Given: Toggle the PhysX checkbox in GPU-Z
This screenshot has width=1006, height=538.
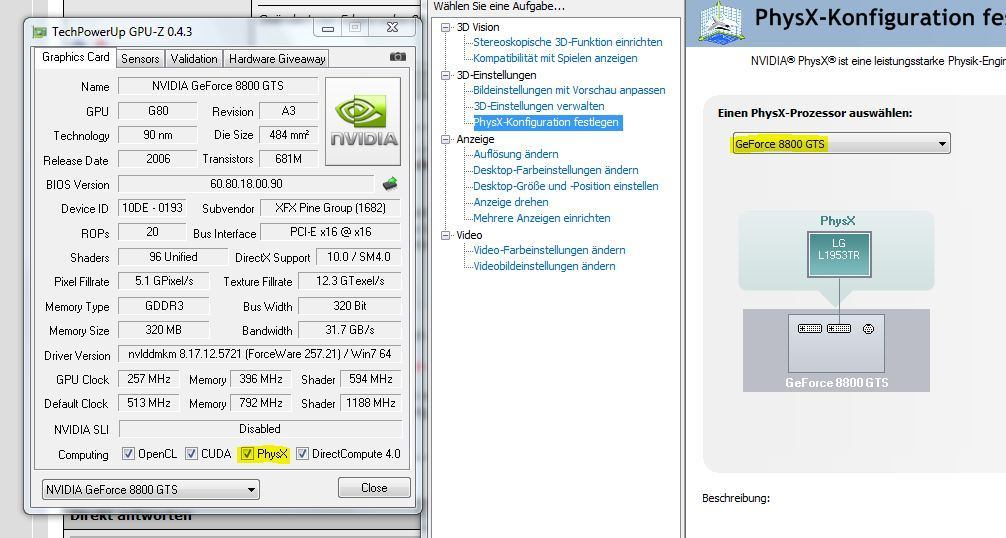Looking at the screenshot, I should coord(247,453).
